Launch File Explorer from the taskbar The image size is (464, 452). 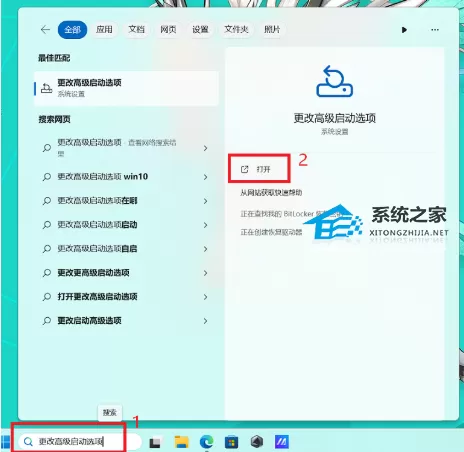click(x=181, y=442)
